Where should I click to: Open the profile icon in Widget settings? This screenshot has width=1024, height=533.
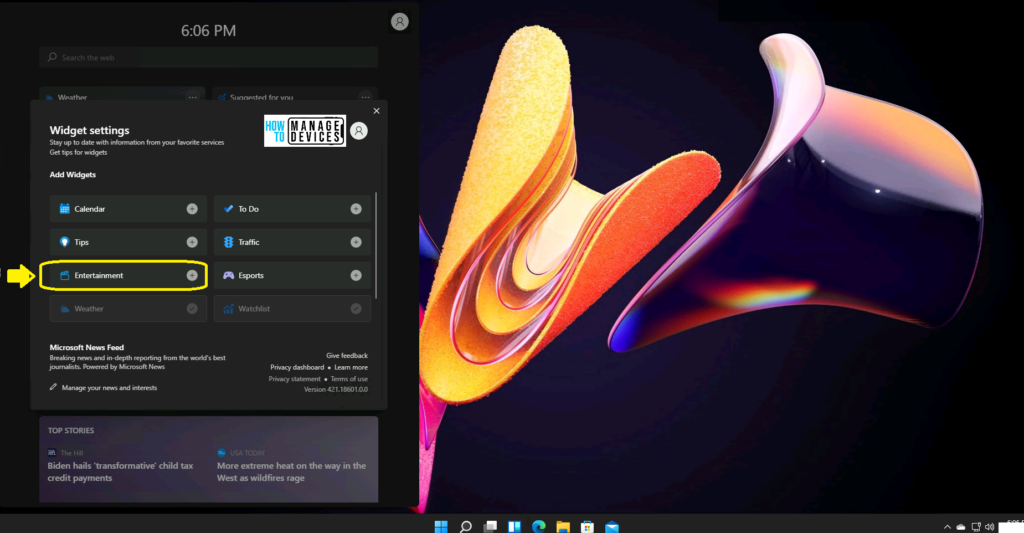pos(359,131)
